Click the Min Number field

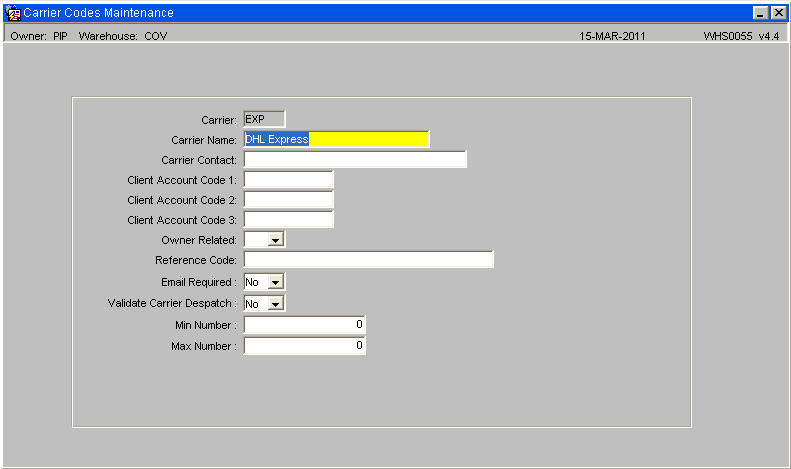click(x=305, y=325)
